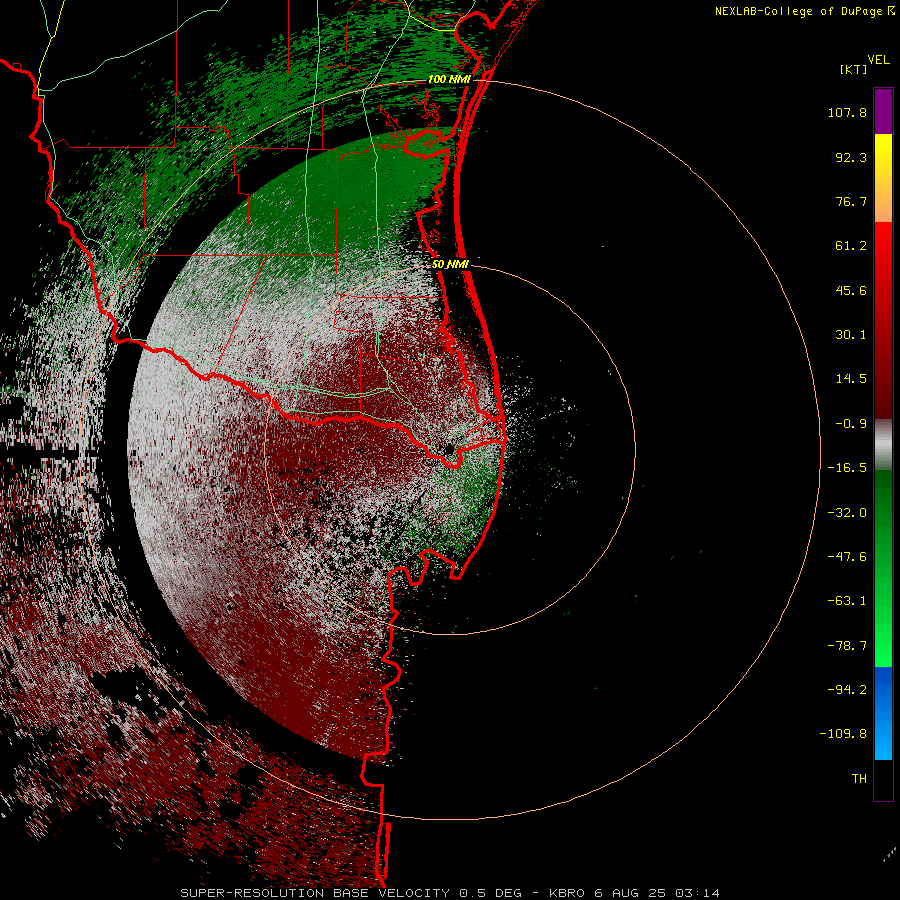The height and width of the screenshot is (900, 900).
Task: Click the 30.1 velocity scale value
Action: tap(851, 335)
